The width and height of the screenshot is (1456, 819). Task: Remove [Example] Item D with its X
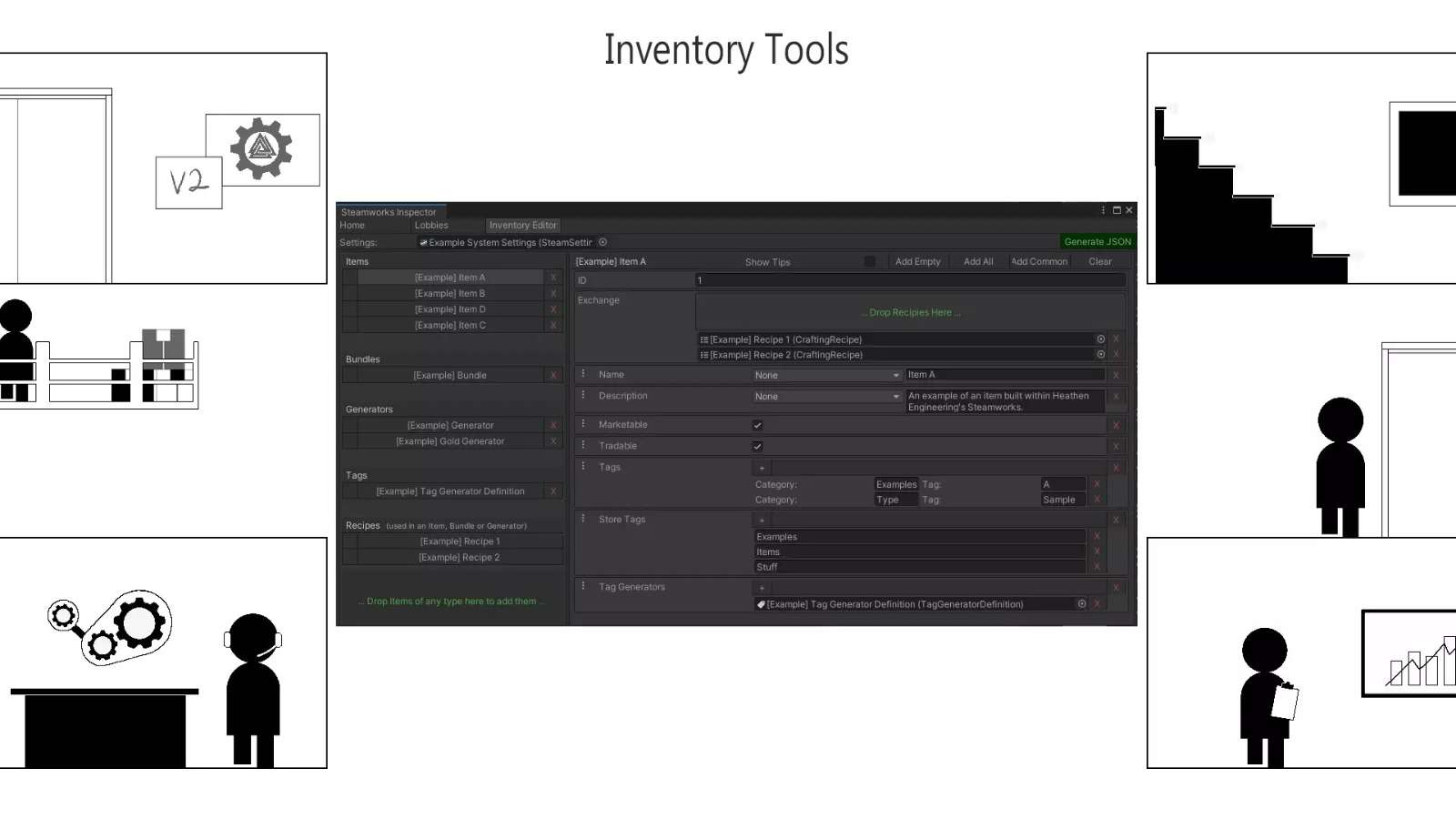(x=553, y=309)
